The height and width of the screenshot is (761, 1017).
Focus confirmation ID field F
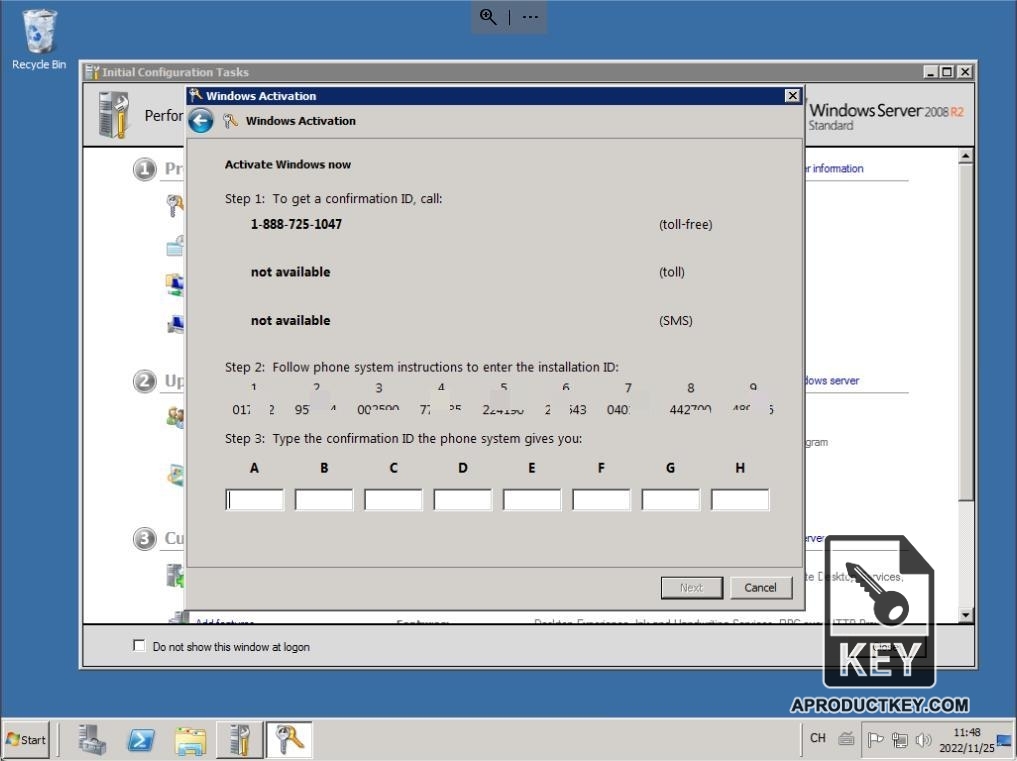click(x=601, y=500)
